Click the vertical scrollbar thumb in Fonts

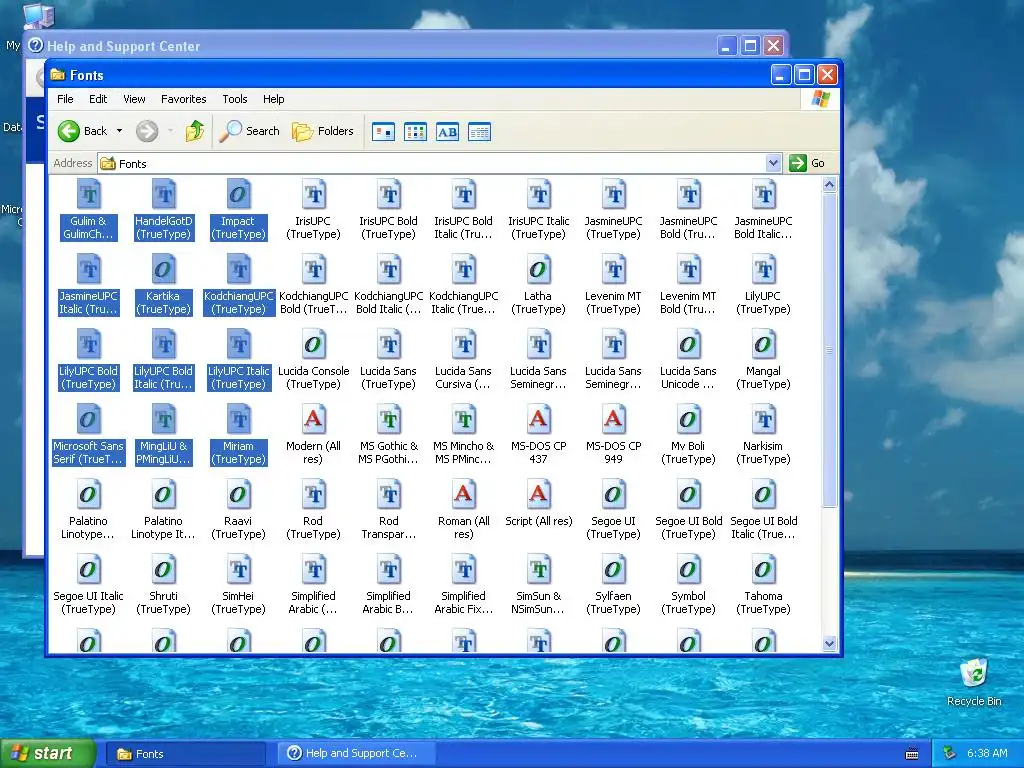coord(829,350)
